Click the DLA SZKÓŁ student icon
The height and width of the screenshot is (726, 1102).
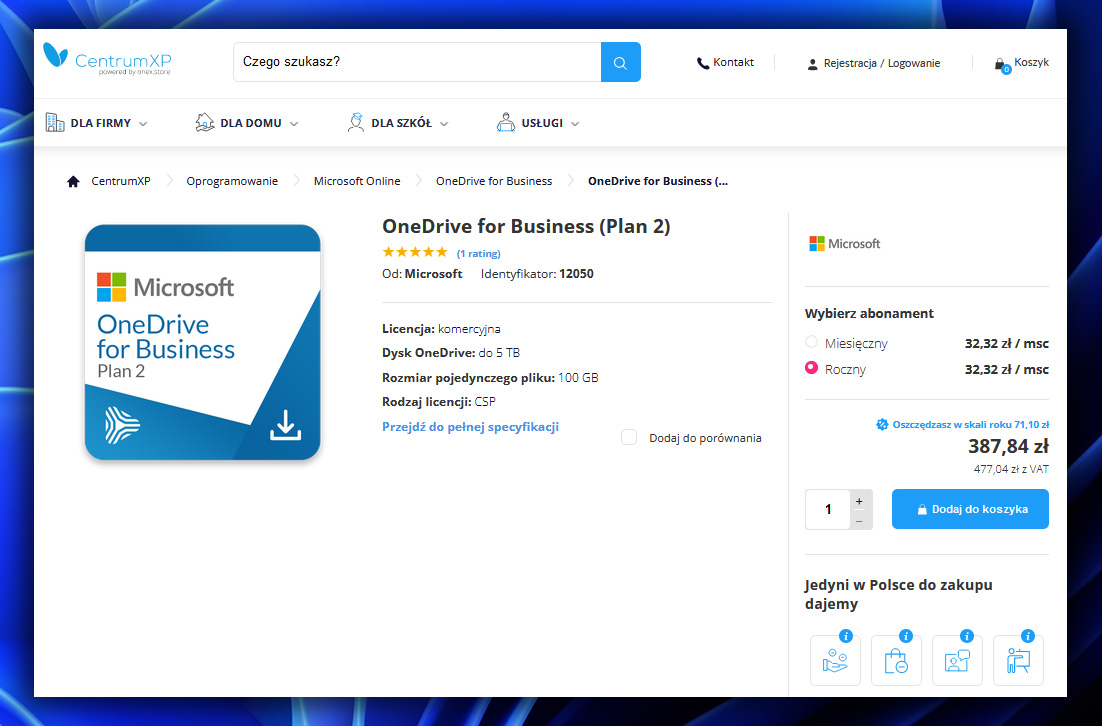(356, 122)
